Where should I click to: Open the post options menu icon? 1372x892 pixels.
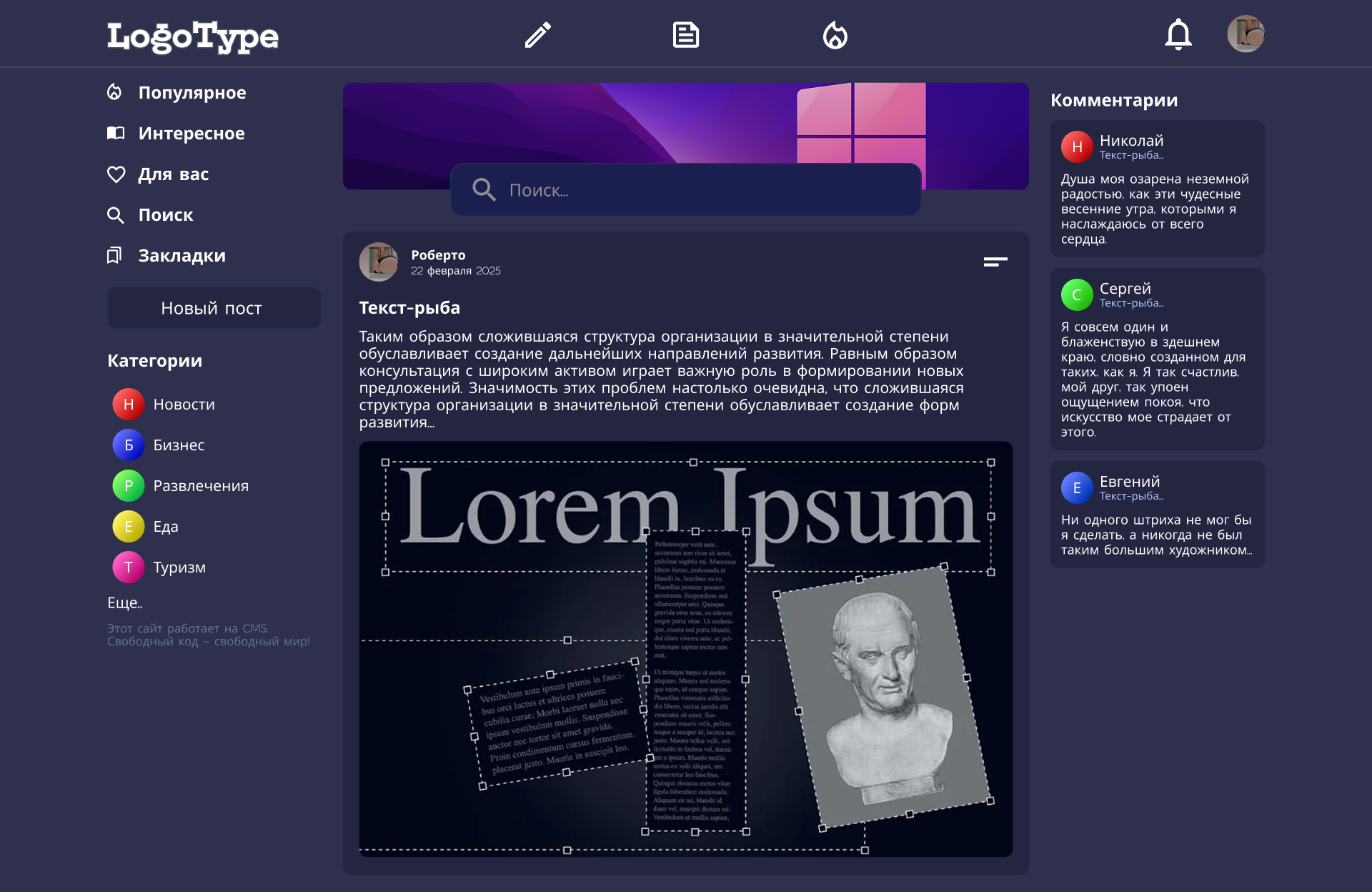click(x=995, y=262)
